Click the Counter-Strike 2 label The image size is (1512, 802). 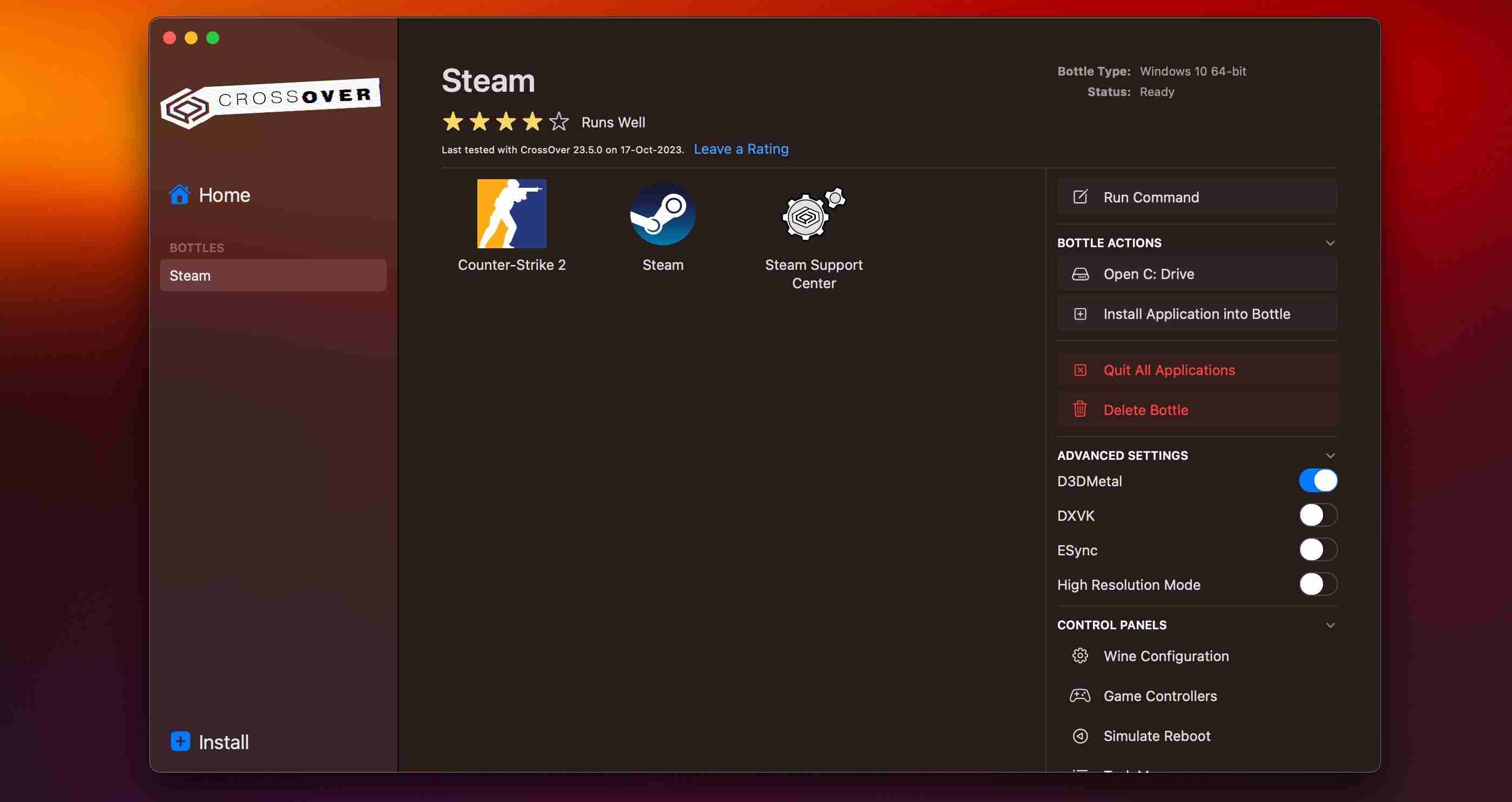pos(511,264)
